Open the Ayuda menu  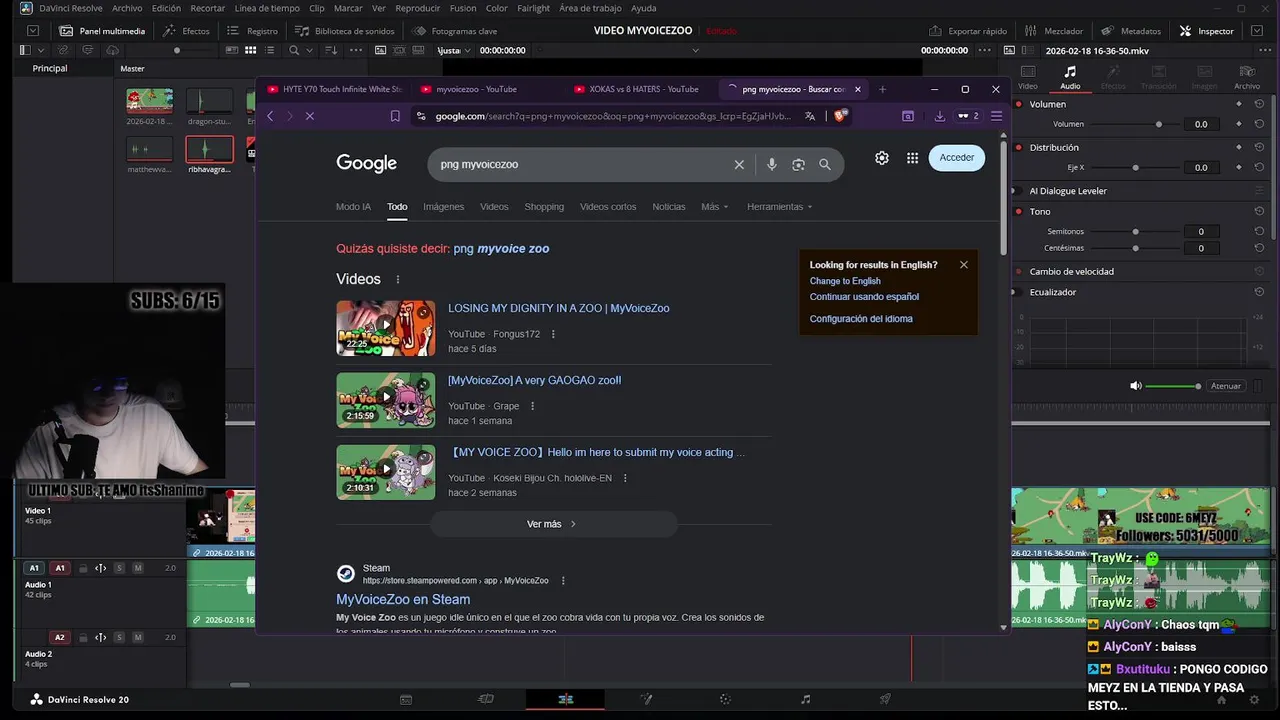coord(644,8)
